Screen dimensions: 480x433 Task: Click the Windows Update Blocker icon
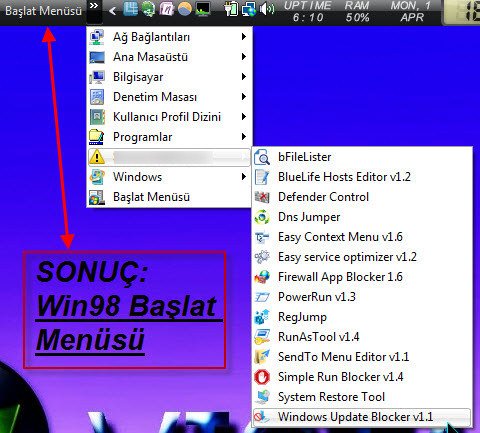[x=262, y=417]
